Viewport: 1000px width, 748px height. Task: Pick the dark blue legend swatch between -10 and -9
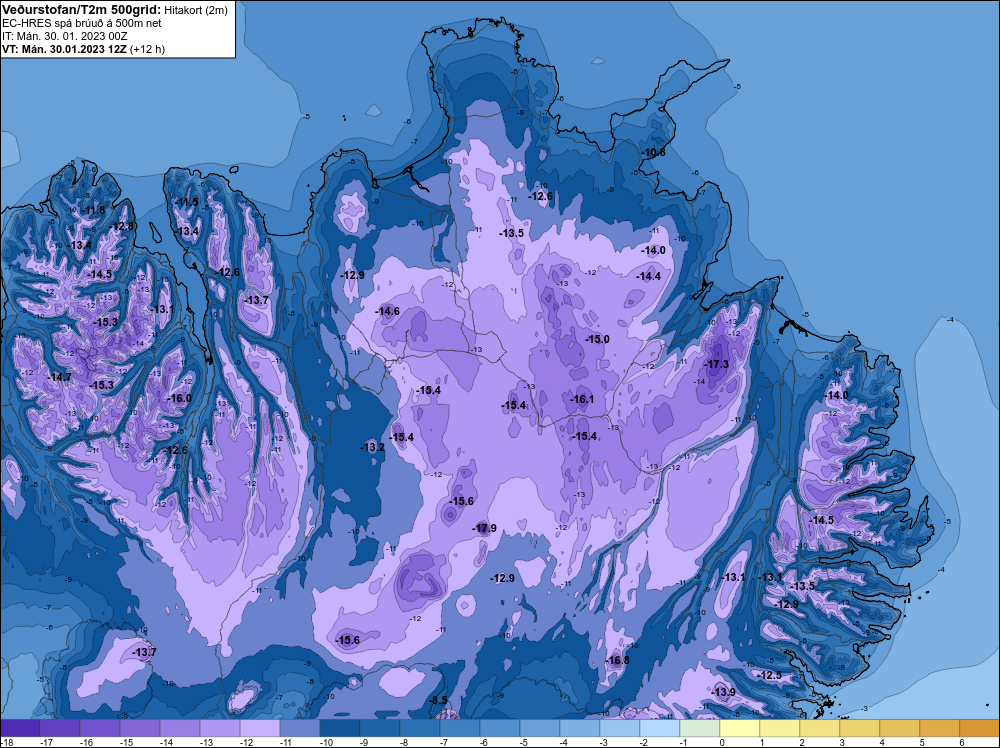pyautogui.click(x=340, y=728)
